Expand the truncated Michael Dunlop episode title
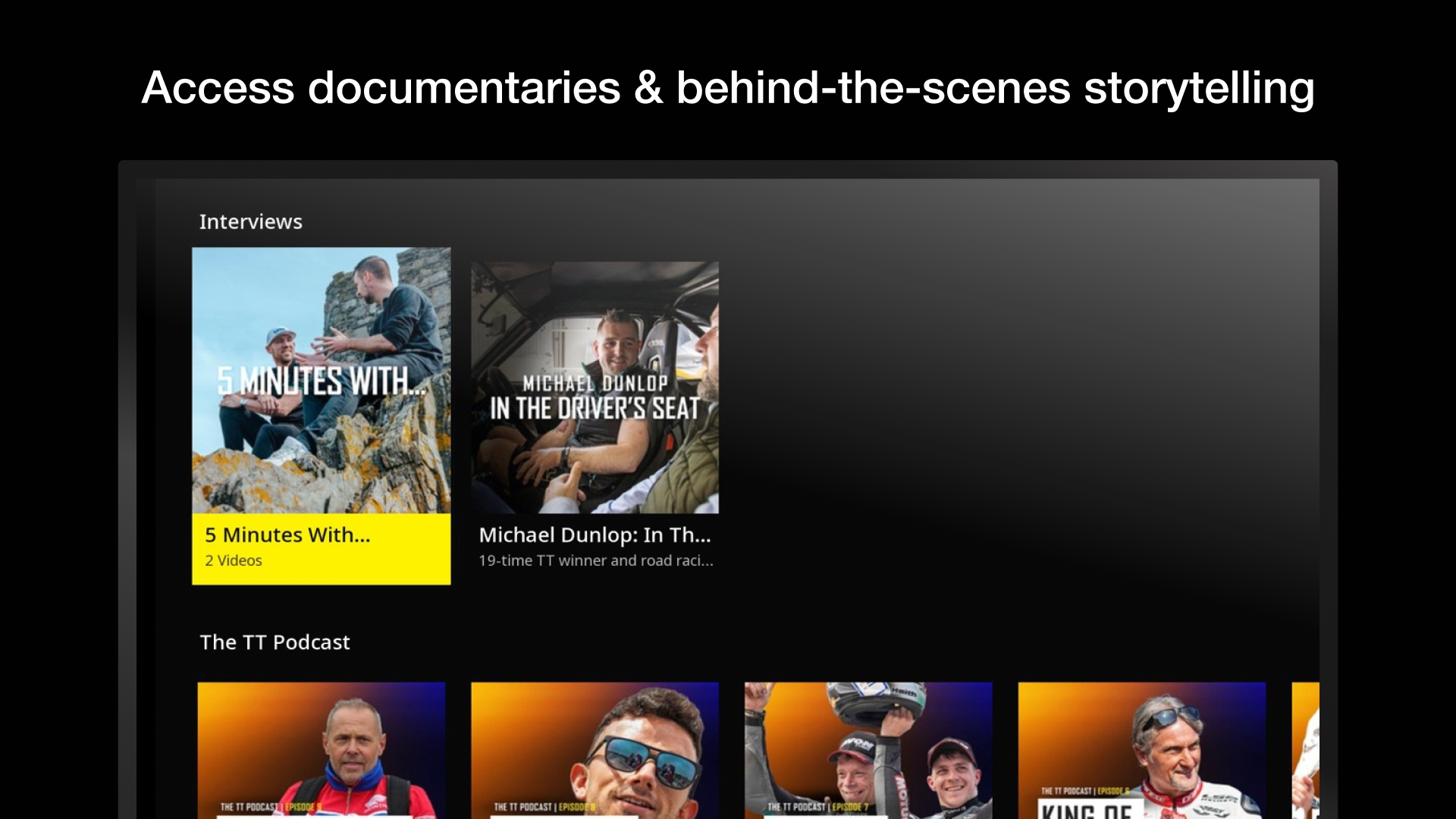 point(595,535)
